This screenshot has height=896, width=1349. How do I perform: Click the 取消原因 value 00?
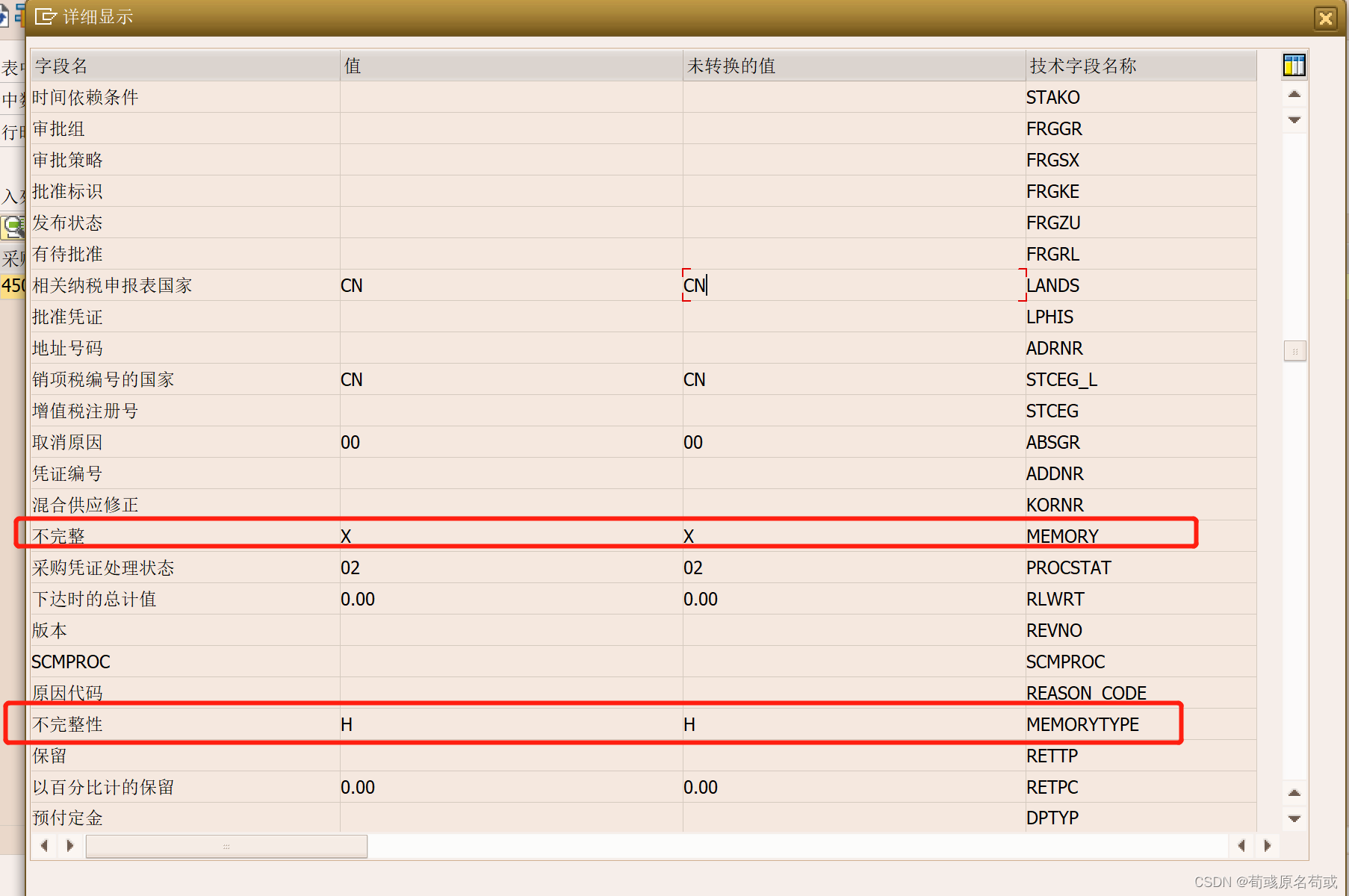click(350, 442)
